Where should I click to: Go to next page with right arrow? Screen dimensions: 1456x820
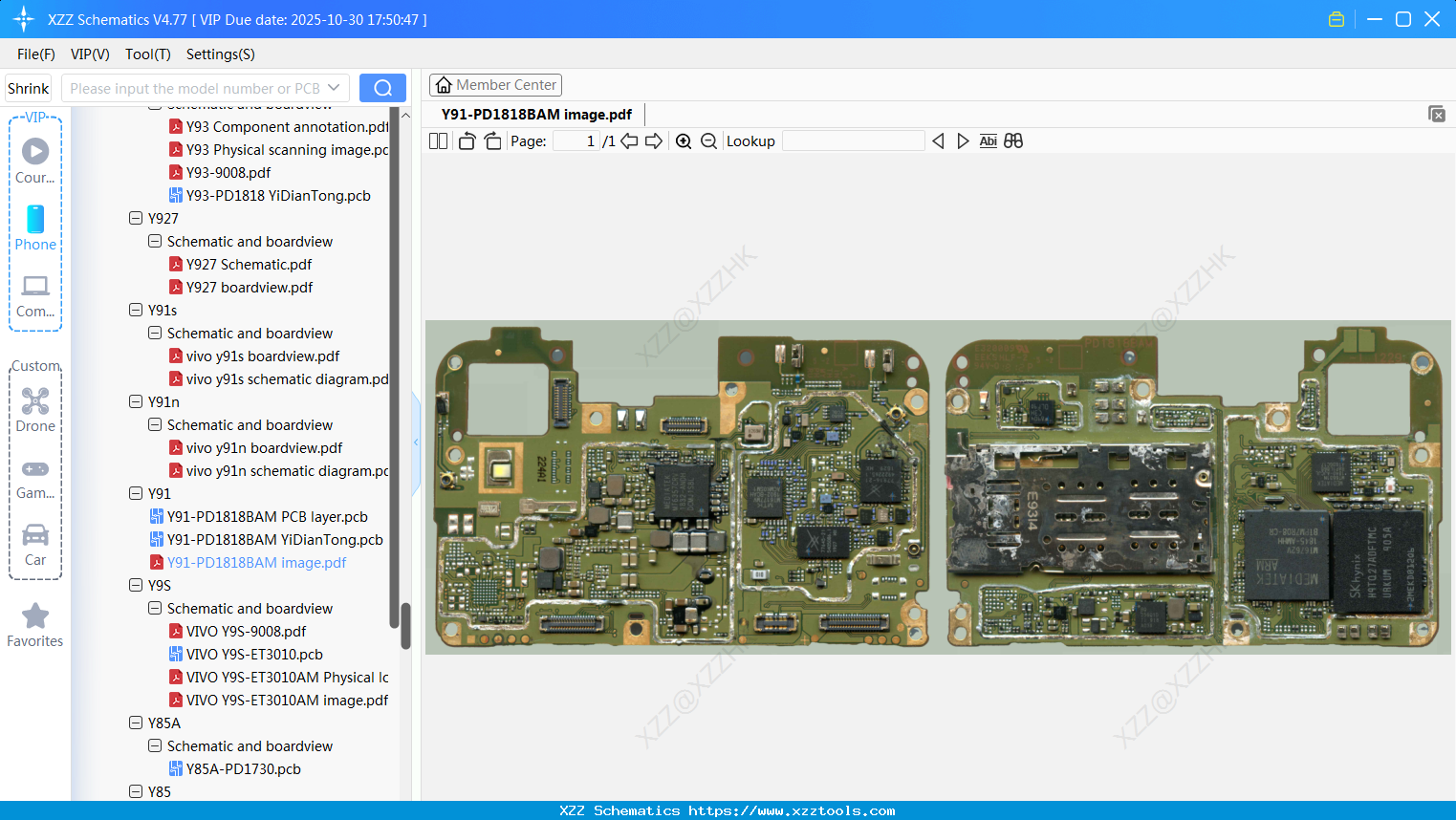[x=654, y=141]
